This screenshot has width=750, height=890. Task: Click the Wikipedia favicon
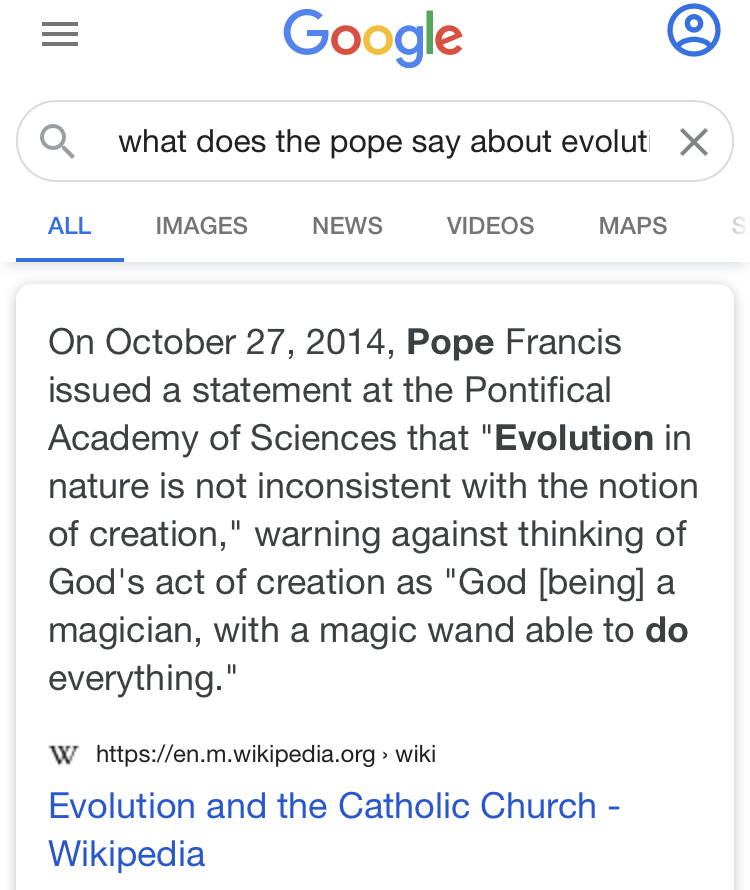click(x=63, y=755)
